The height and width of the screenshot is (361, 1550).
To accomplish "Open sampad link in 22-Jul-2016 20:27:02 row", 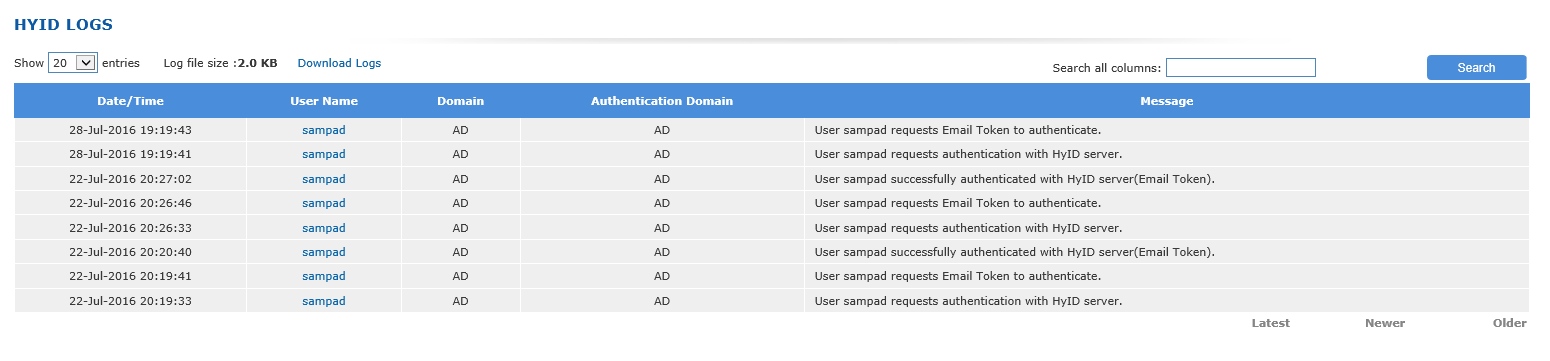I will pyautogui.click(x=324, y=179).
